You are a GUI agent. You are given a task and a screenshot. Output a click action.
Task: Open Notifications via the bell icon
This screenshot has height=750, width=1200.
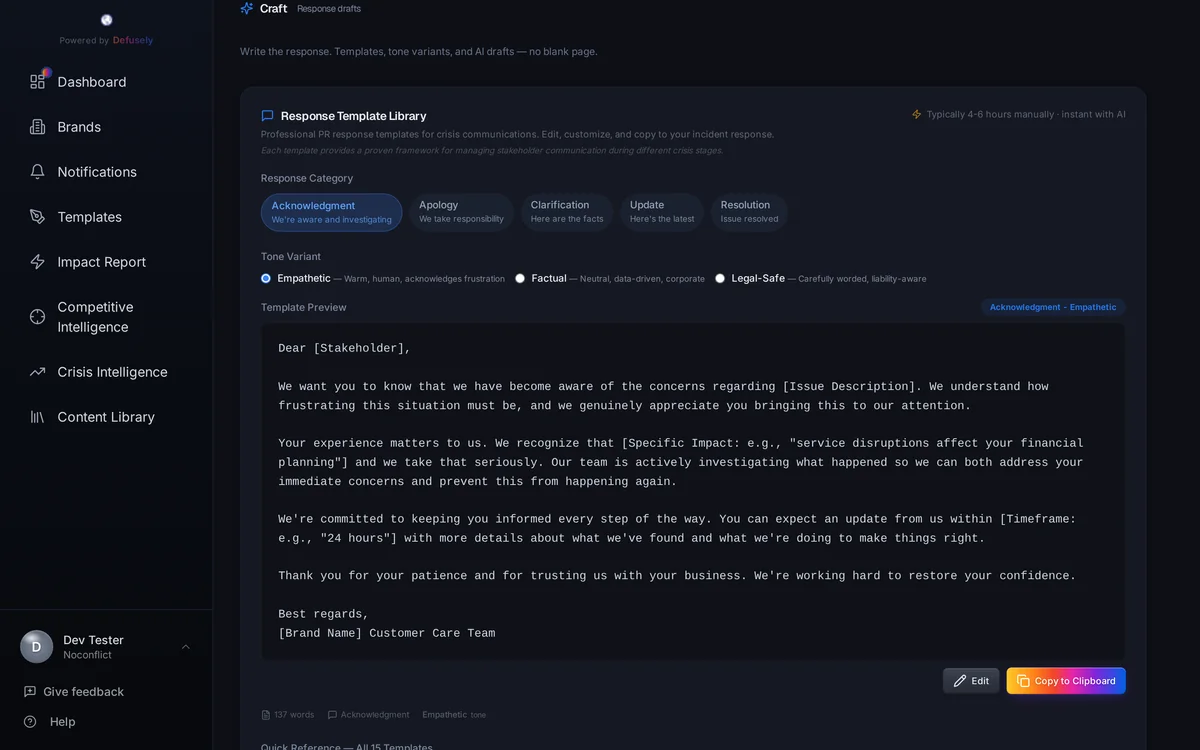[x=38, y=171]
